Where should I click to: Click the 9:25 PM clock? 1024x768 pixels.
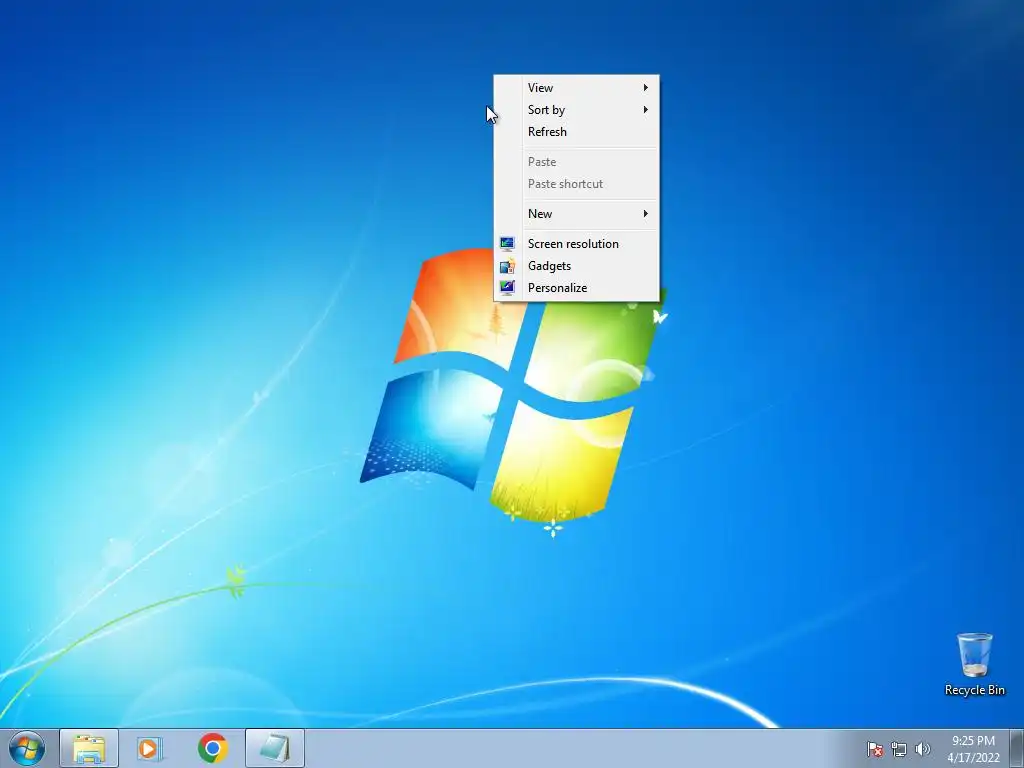click(973, 741)
